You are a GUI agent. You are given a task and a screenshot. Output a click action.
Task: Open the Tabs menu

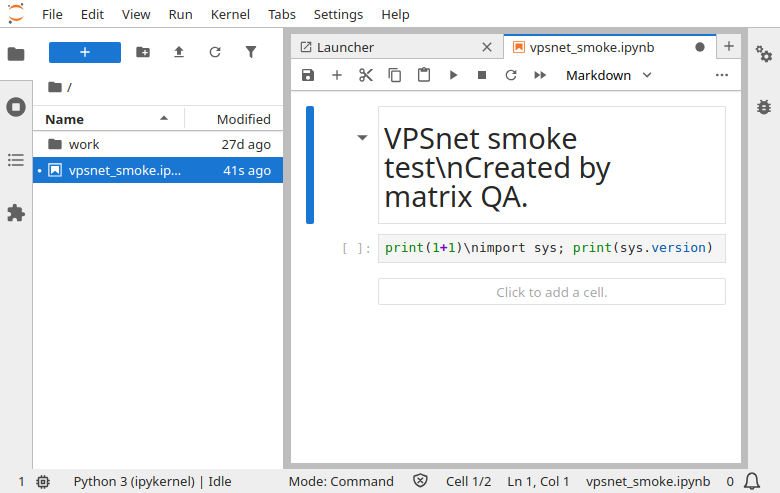pos(282,14)
